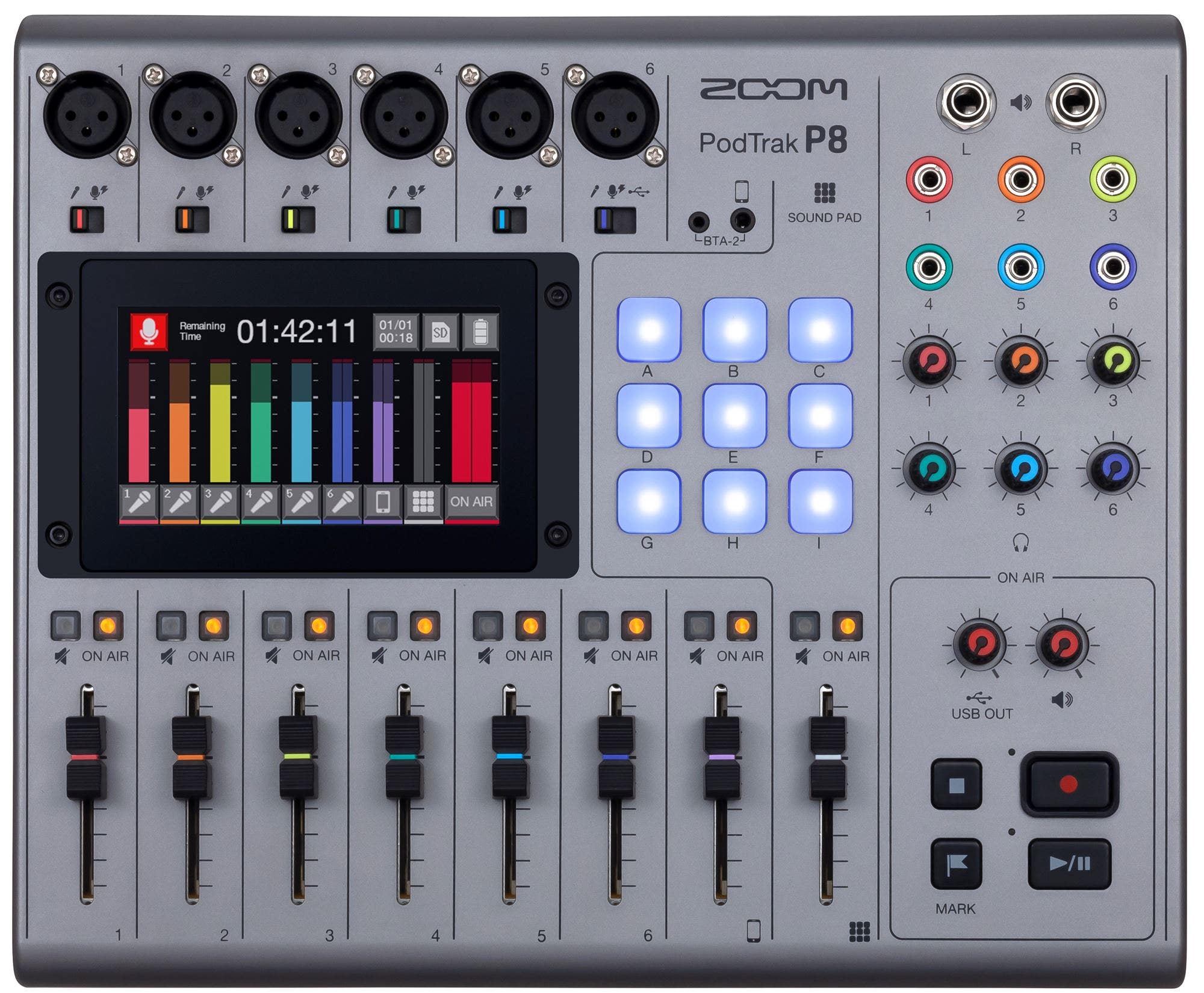Touch the 01:42:11 remaining time readout
Screen dimensions: 1204x993
[x=297, y=332]
